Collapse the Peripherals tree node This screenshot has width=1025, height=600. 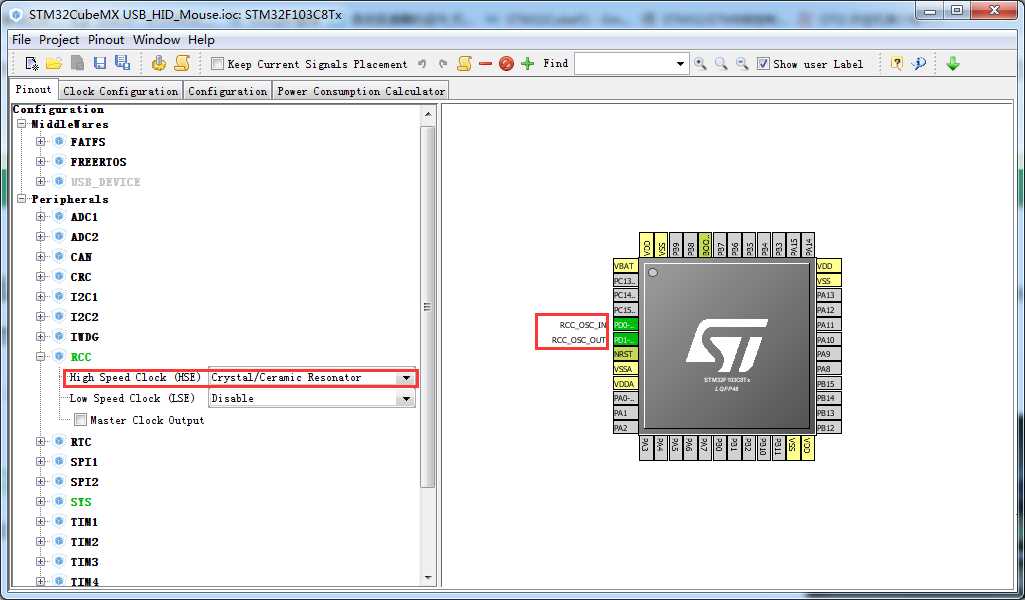coord(22,199)
